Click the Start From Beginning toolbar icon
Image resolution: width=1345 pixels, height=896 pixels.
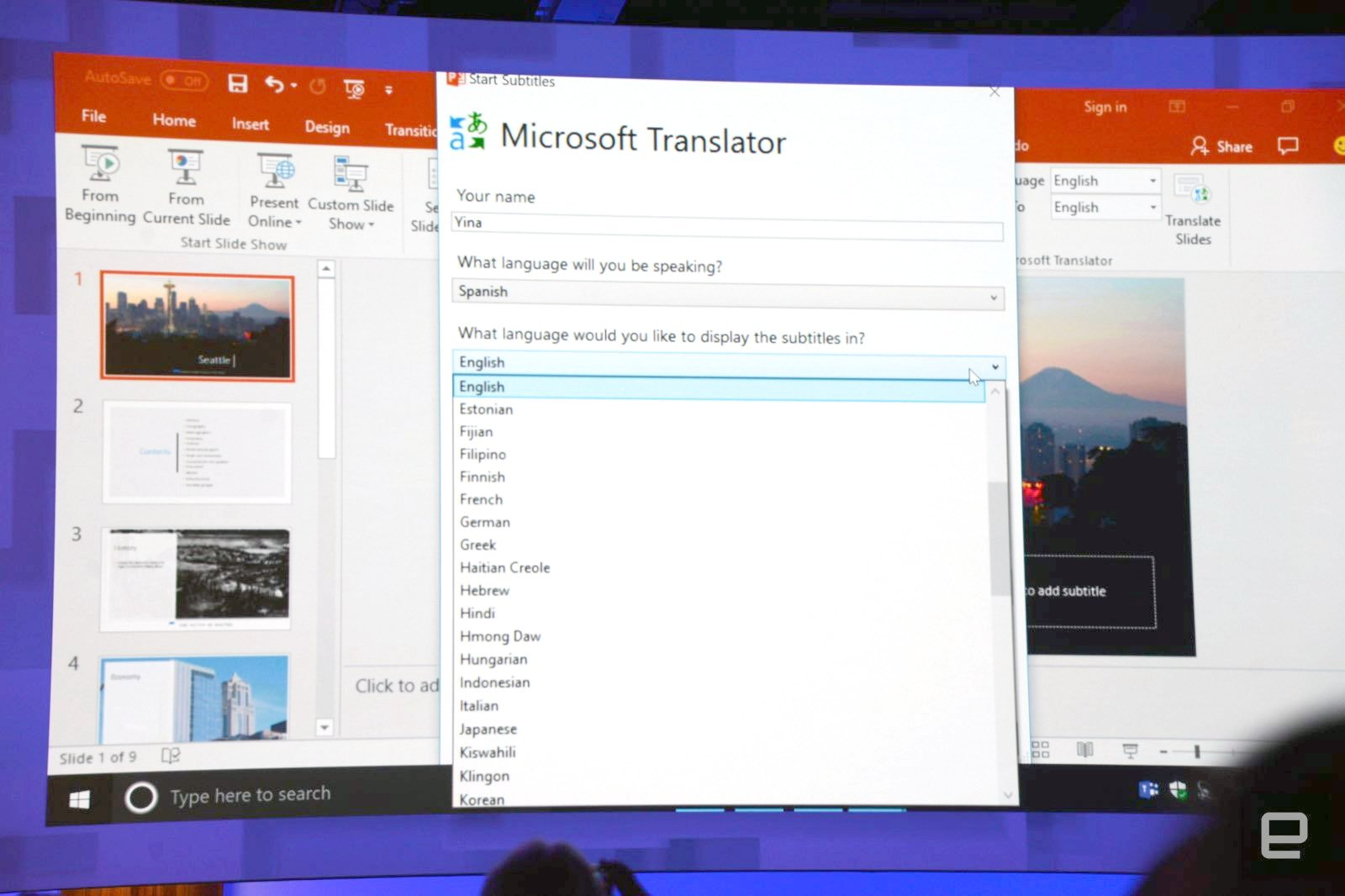click(x=354, y=88)
